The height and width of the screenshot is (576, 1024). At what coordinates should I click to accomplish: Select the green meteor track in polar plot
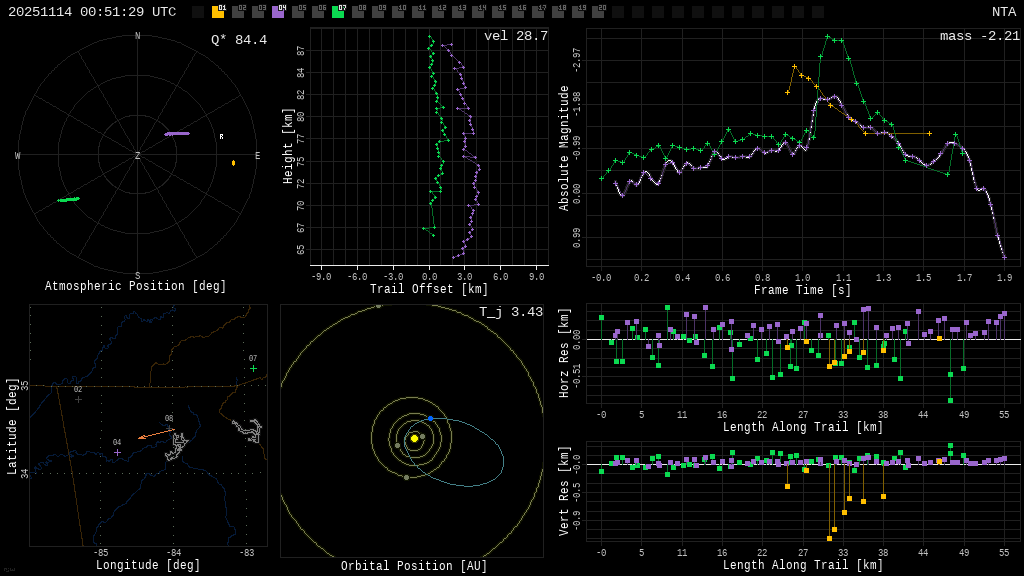[x=68, y=199]
